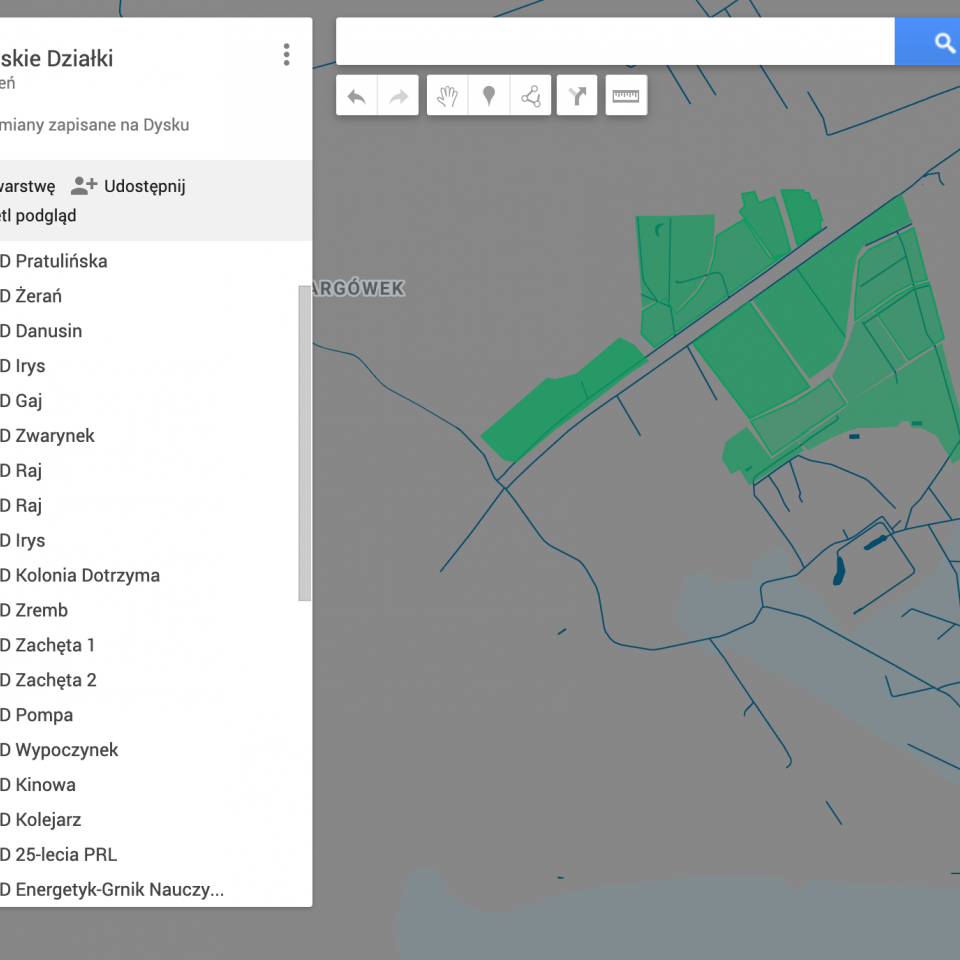Choose the 25-lecia PRL entry
Screen dimensions: 960x960
(65, 854)
